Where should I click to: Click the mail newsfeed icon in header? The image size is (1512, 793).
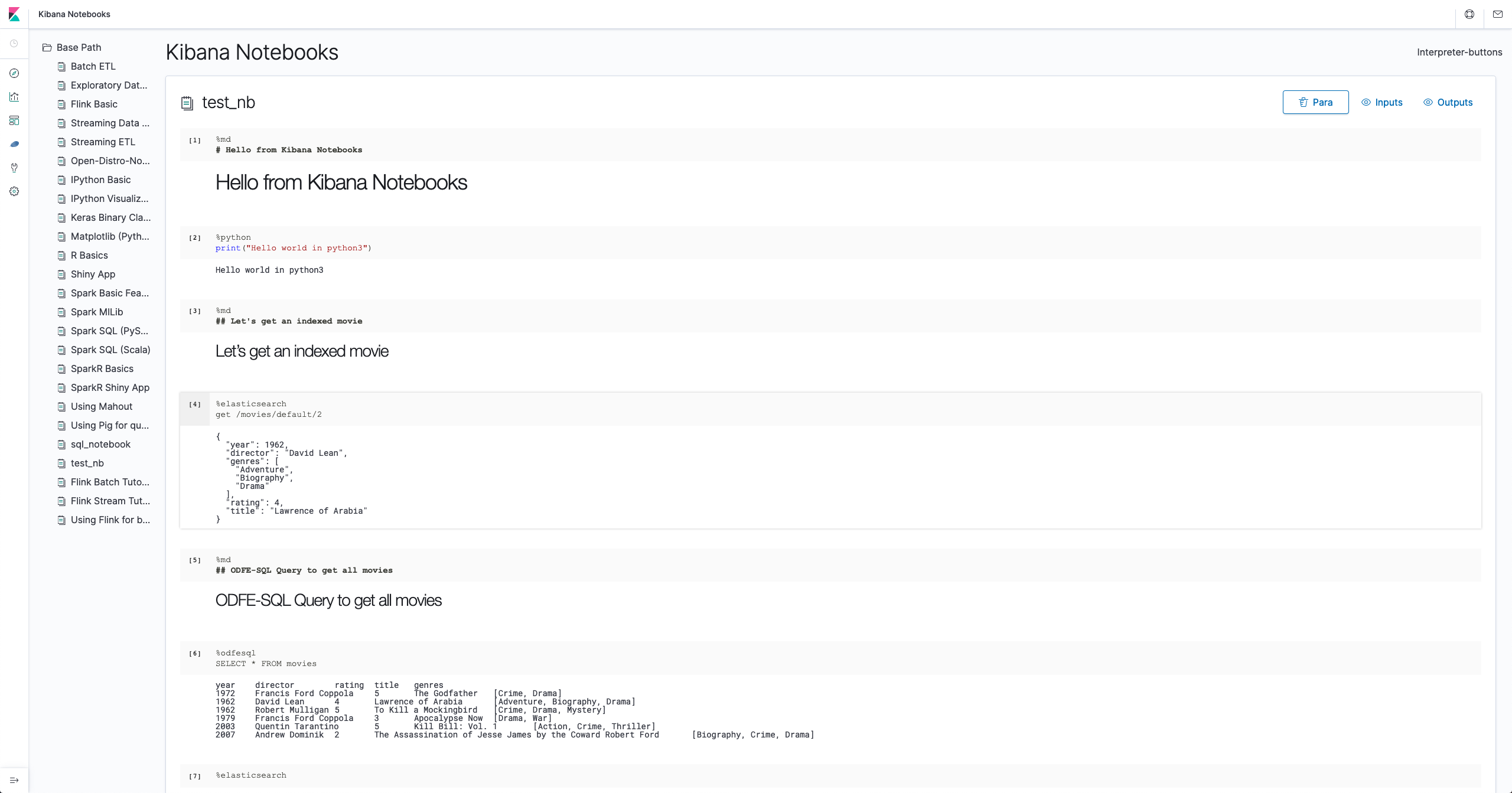[x=1498, y=14]
